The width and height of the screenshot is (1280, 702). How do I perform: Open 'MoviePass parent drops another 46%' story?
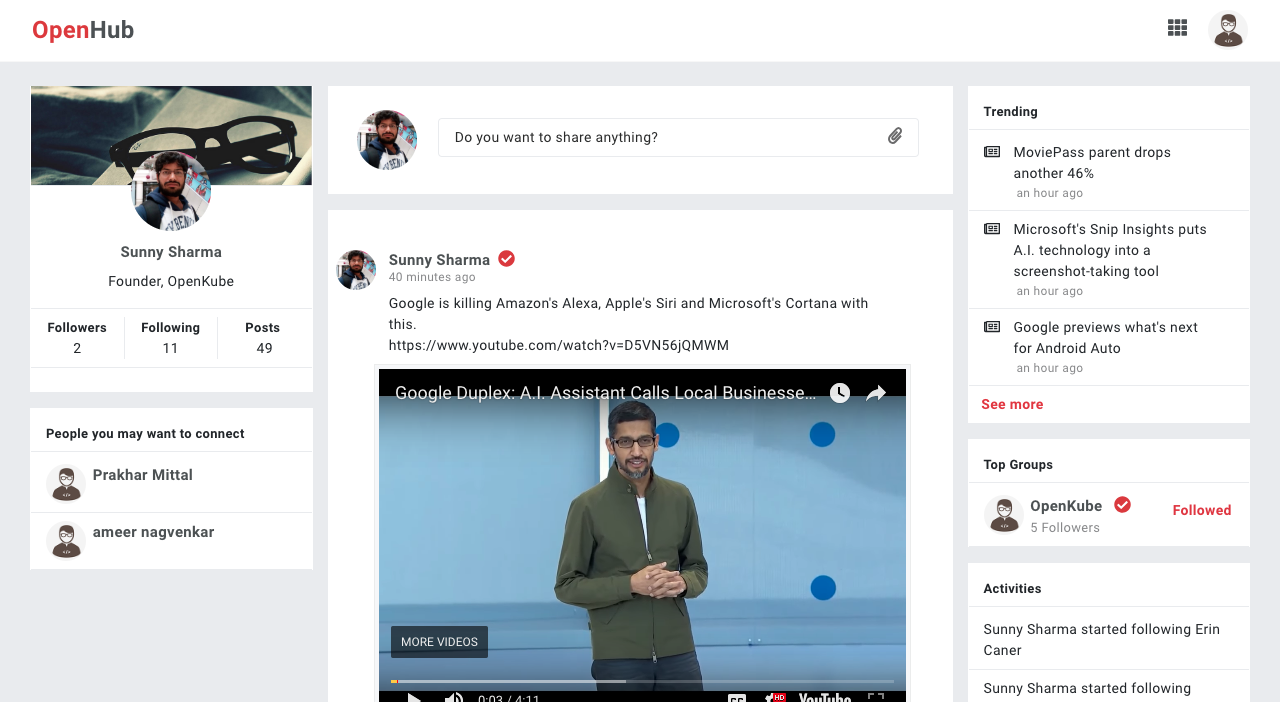point(1092,163)
